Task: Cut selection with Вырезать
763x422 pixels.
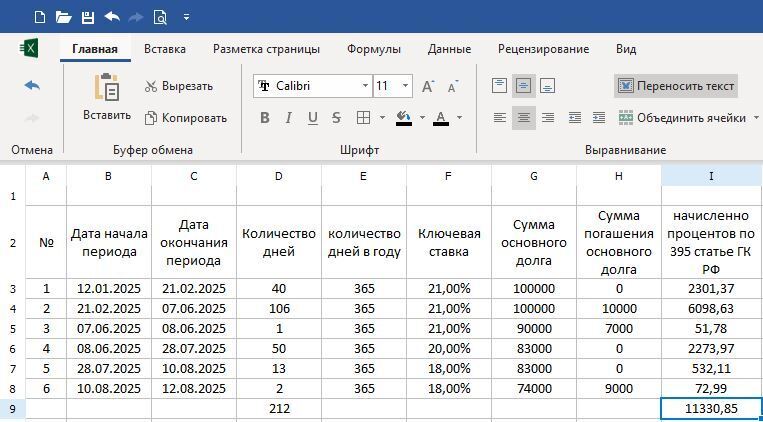Action: (179, 87)
